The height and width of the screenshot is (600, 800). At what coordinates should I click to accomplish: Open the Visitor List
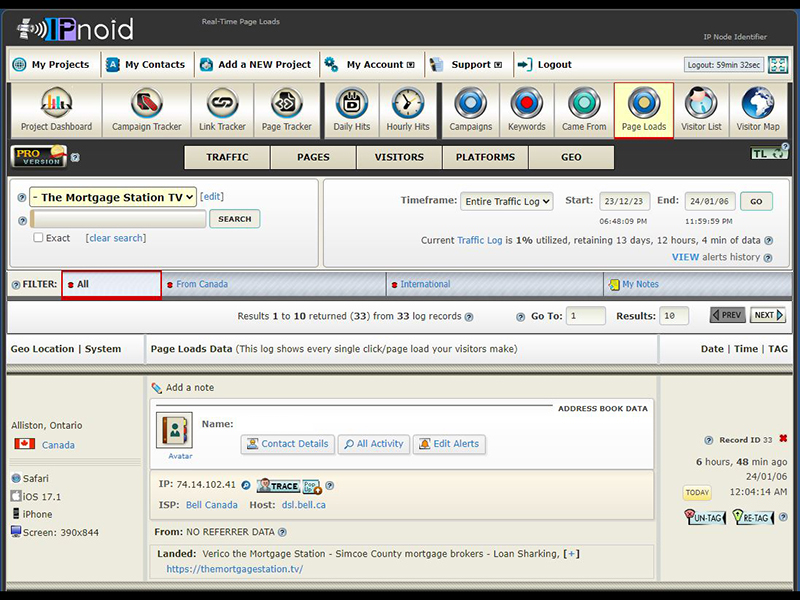702,110
